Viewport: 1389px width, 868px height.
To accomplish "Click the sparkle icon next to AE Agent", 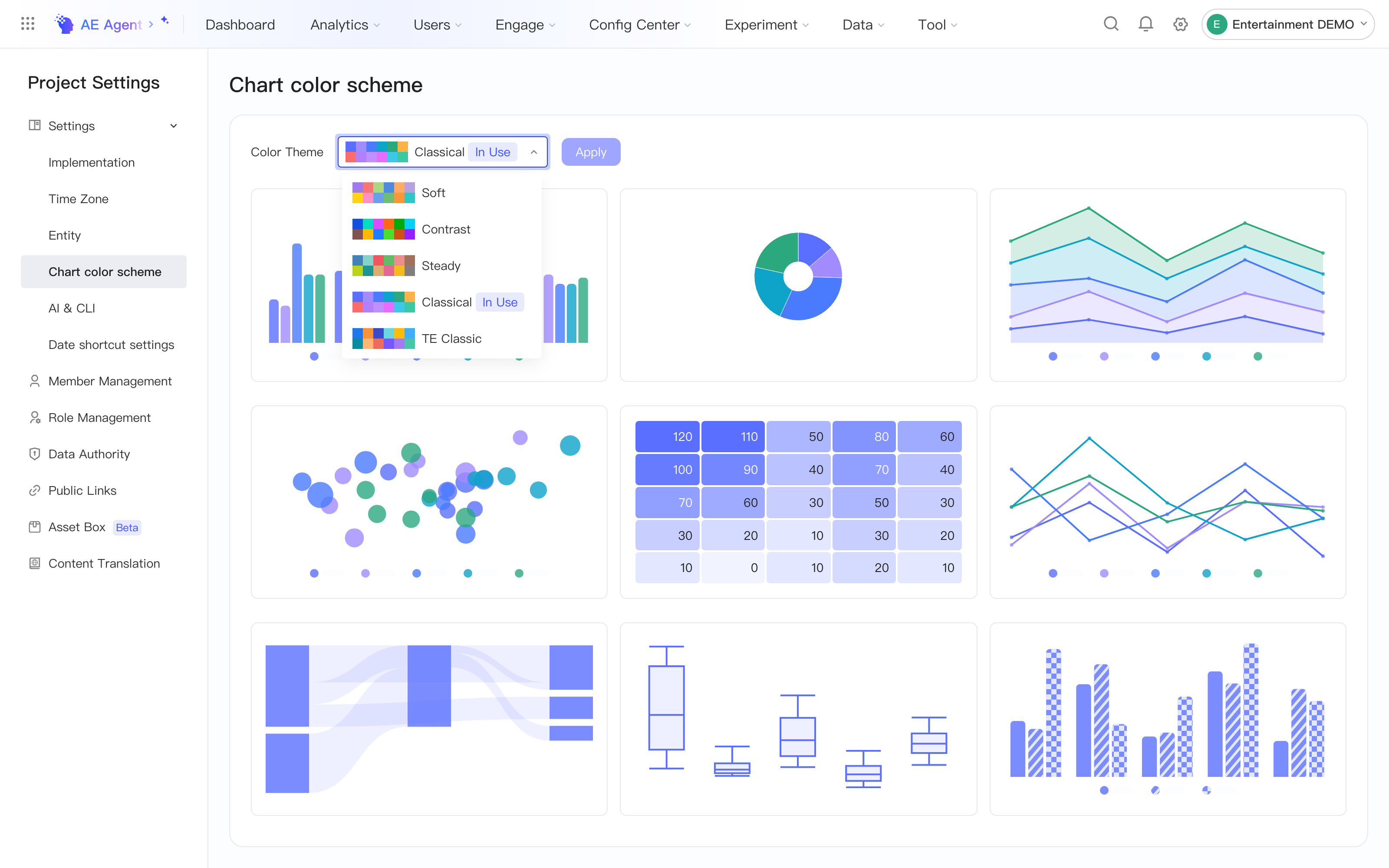I will [x=165, y=21].
